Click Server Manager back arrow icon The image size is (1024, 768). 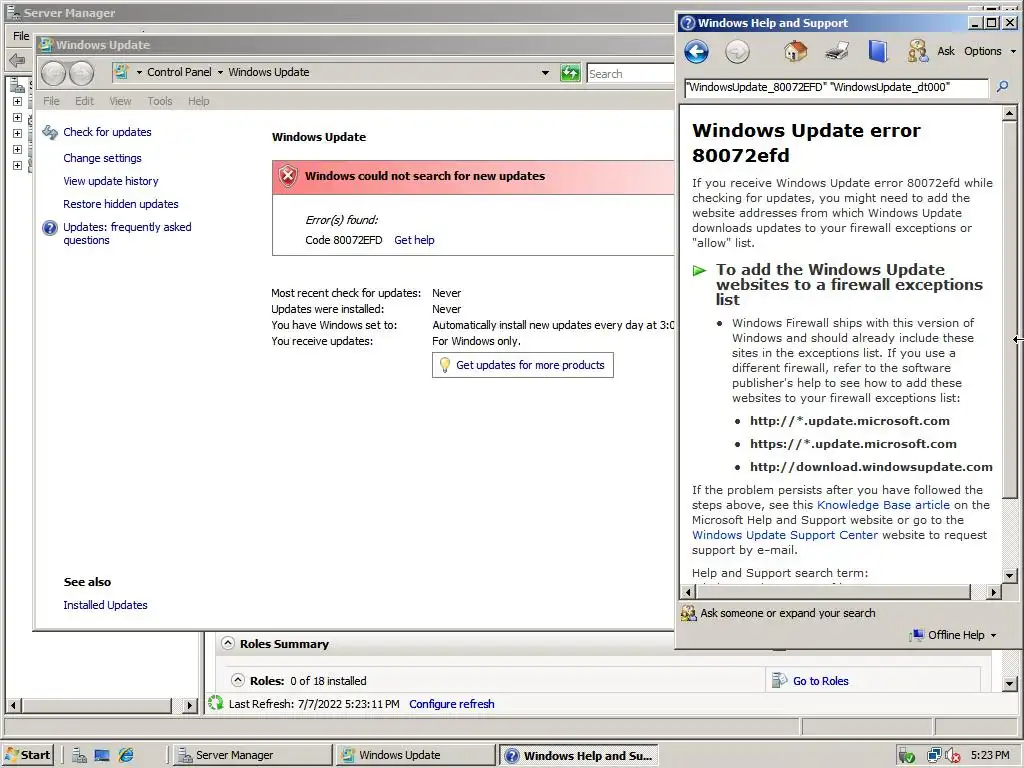(x=17, y=61)
